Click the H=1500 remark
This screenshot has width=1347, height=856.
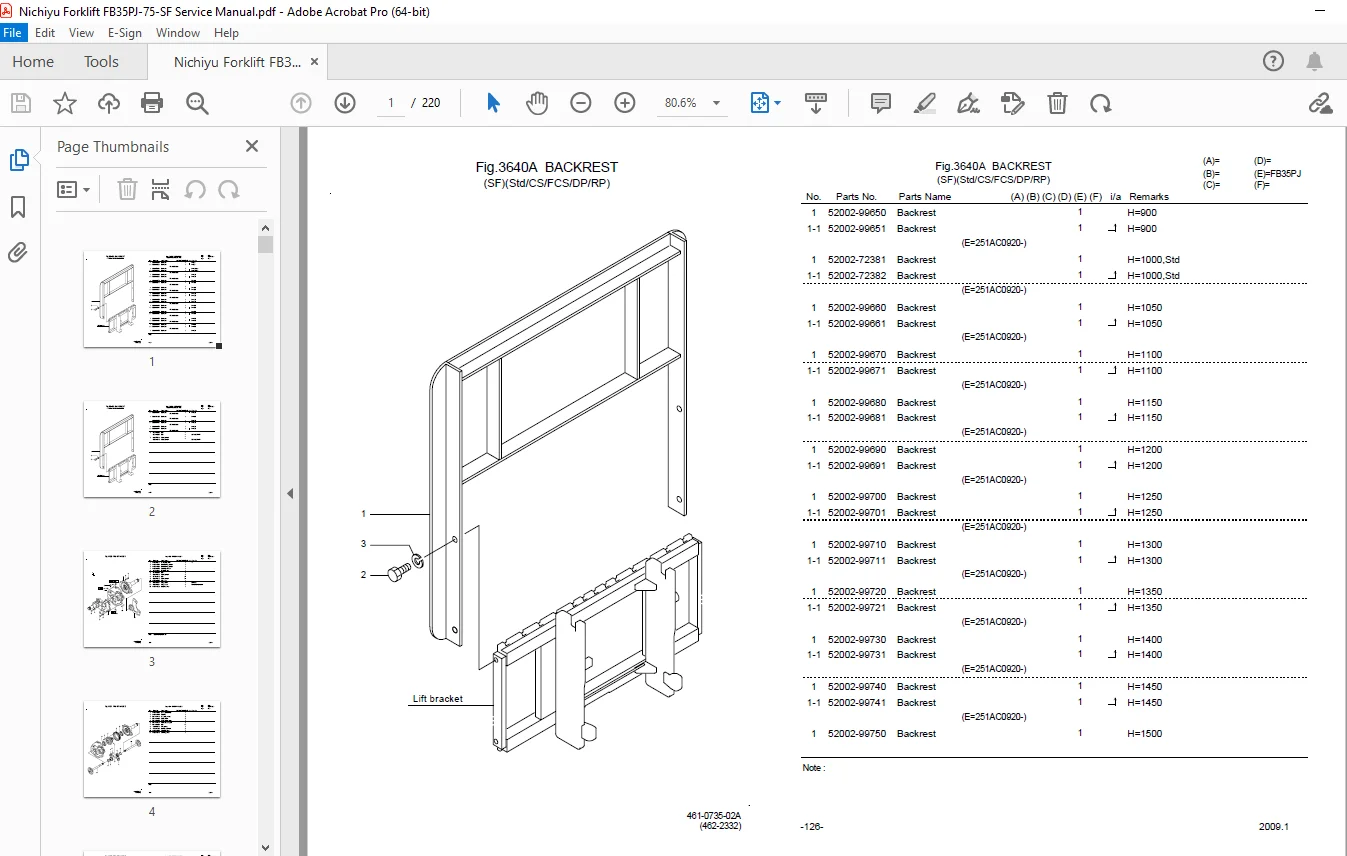coord(1145,734)
